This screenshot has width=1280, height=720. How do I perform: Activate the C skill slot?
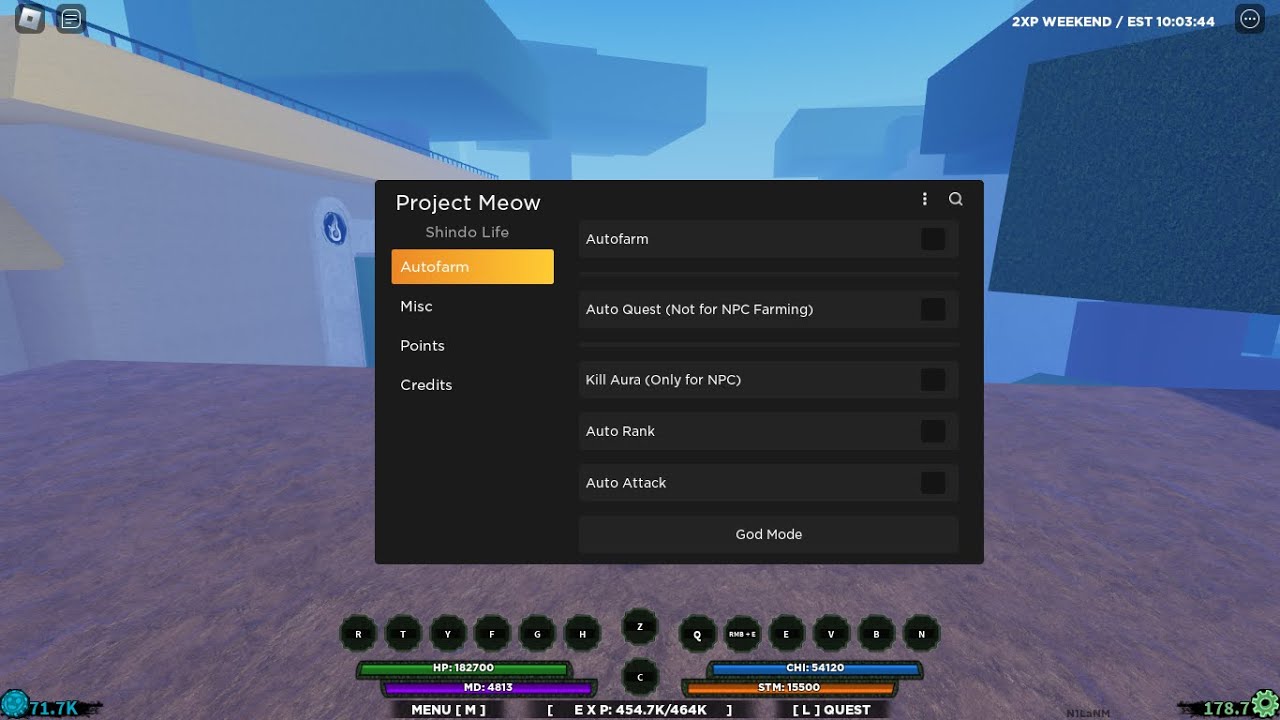tap(640, 677)
